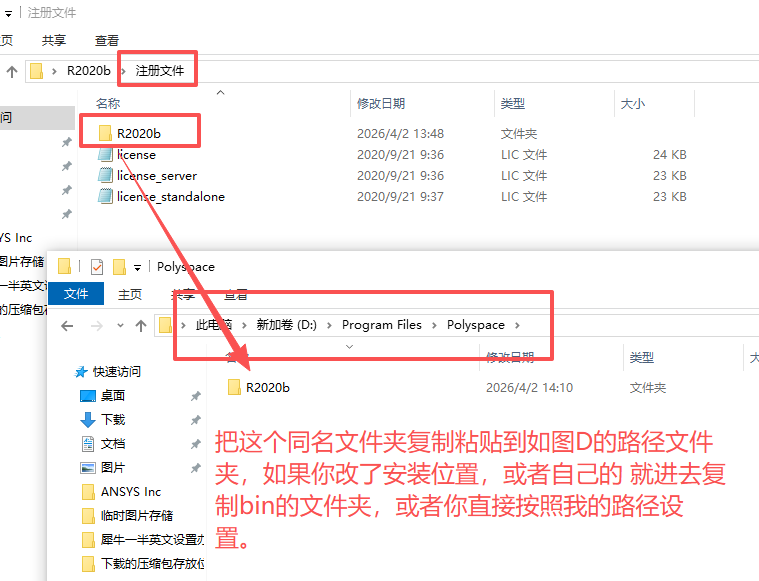Viewport: 759px width, 581px height.
Task: Select the license_standalone file icon
Action: [105, 196]
